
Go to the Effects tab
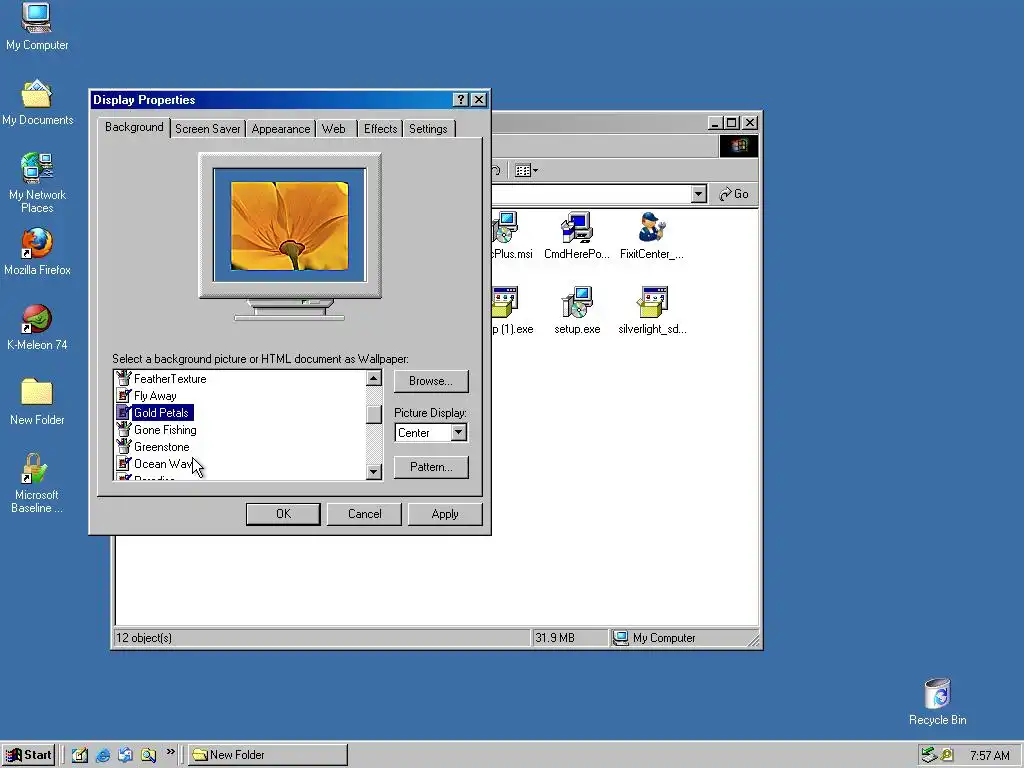coord(380,129)
